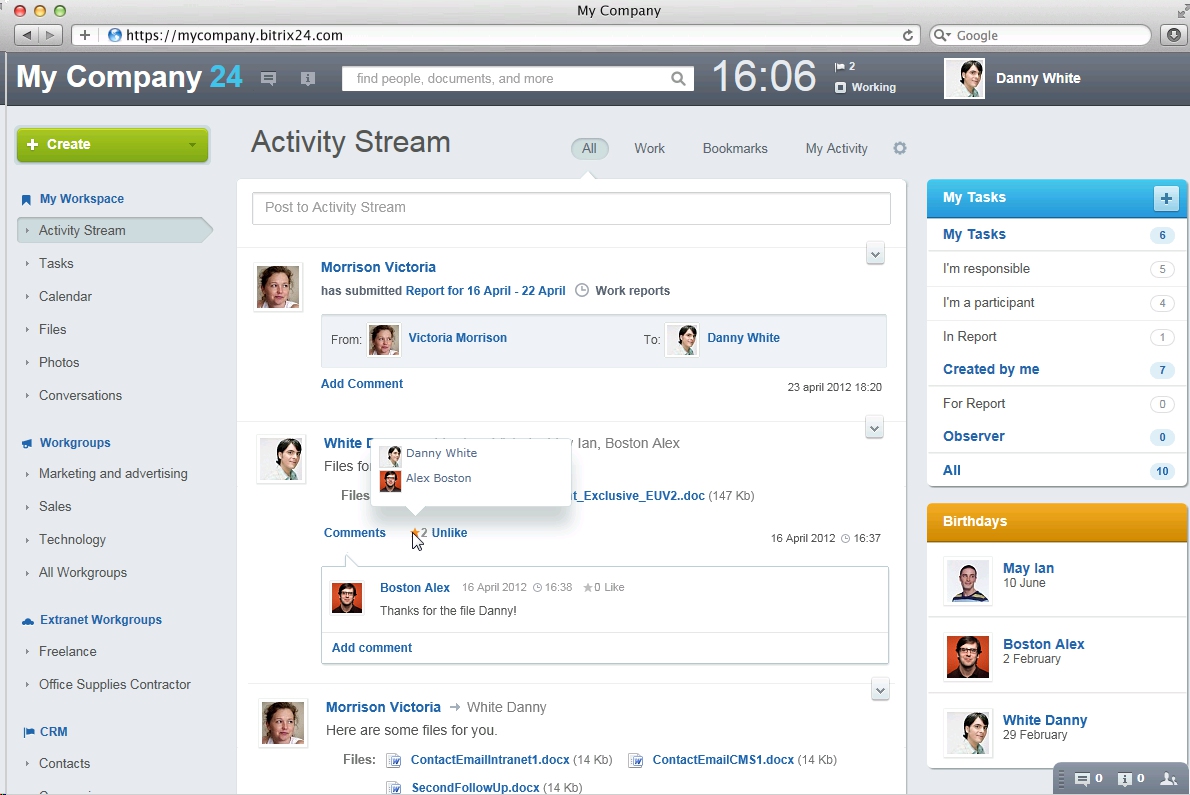
Task: Open Photos in left menu
Action: 59,363
